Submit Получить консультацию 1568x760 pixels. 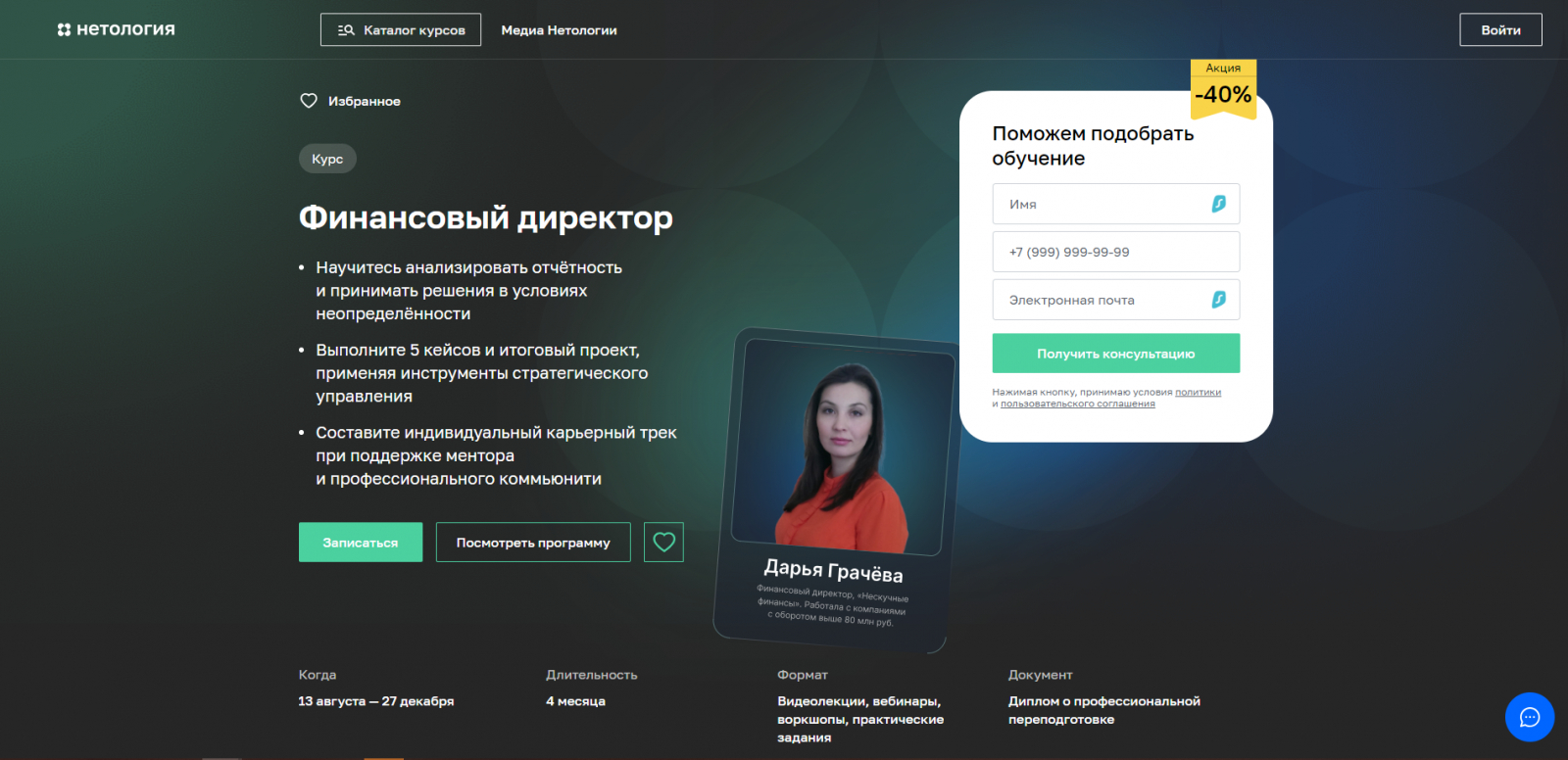pos(1115,354)
